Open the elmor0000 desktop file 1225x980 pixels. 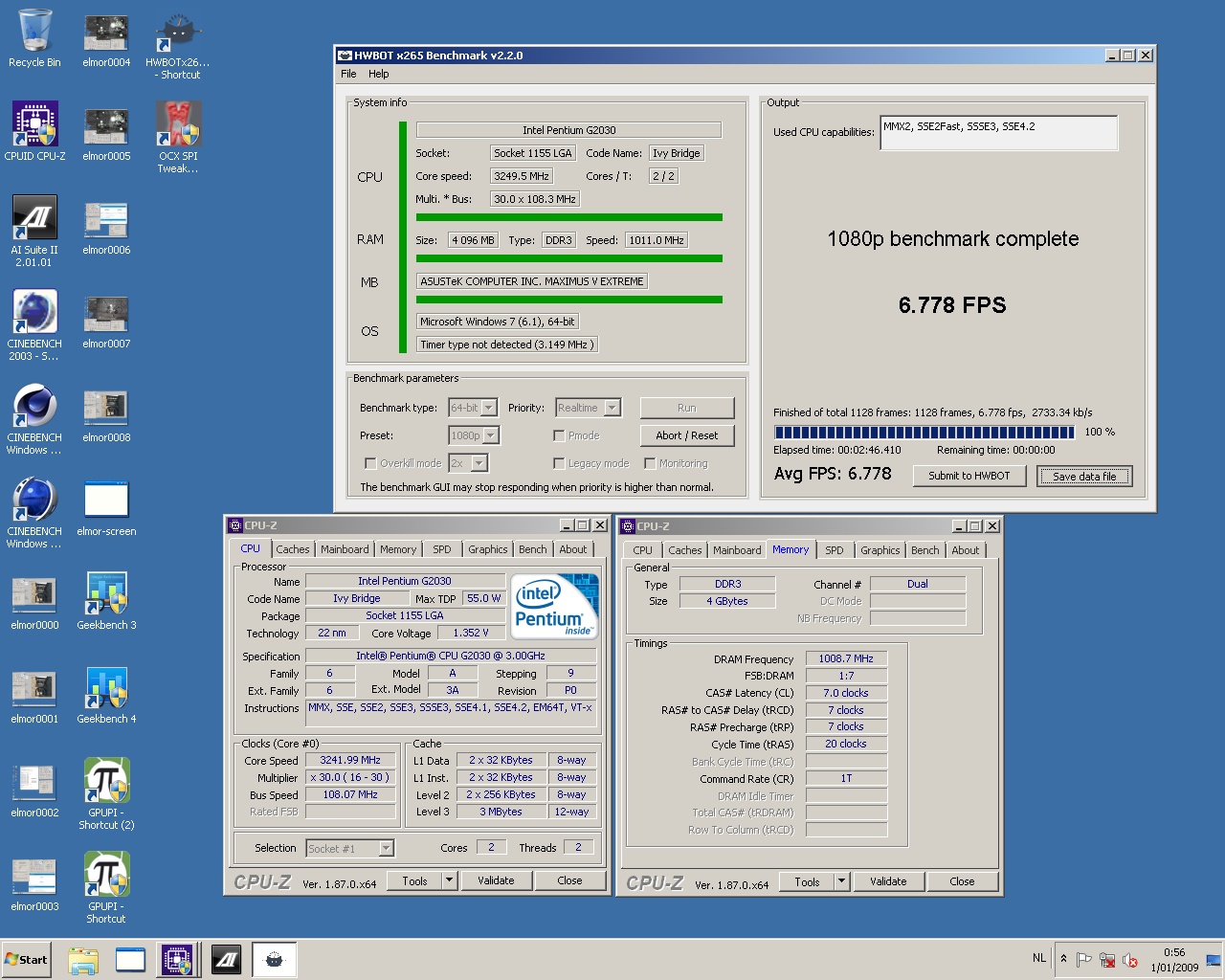(34, 603)
